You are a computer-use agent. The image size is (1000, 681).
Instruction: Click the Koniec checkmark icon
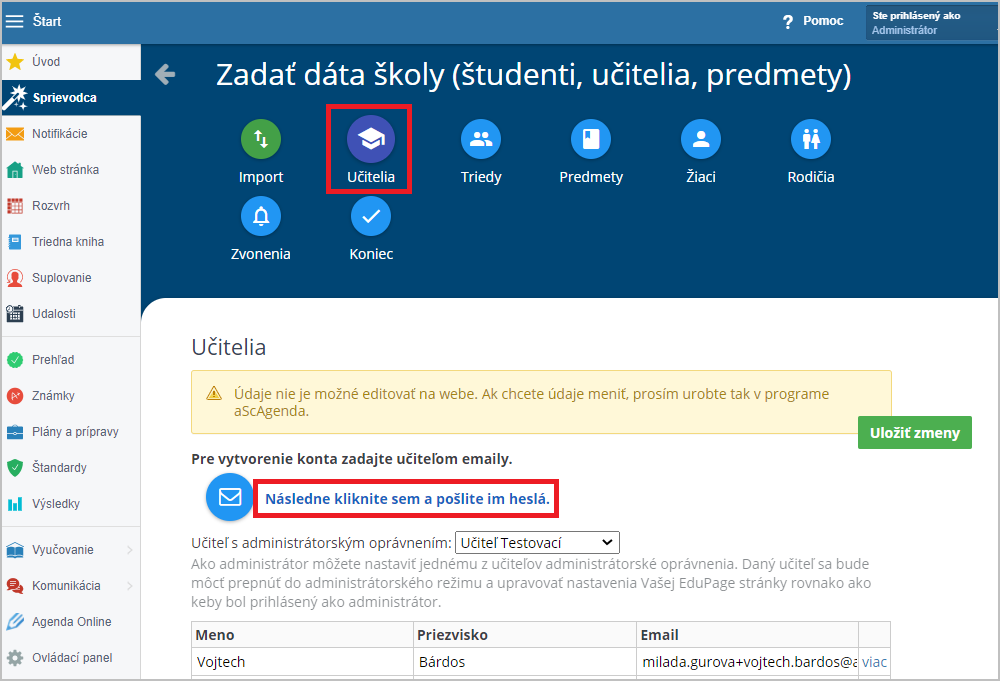(371, 216)
